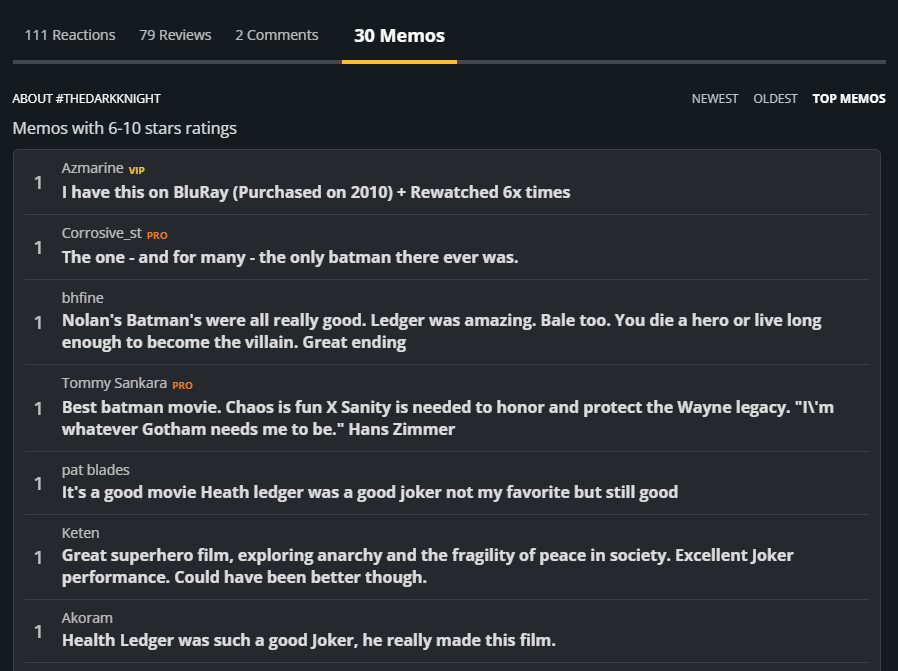Open Azmarine's user profile
The width and height of the screenshot is (898, 671).
coord(93,168)
